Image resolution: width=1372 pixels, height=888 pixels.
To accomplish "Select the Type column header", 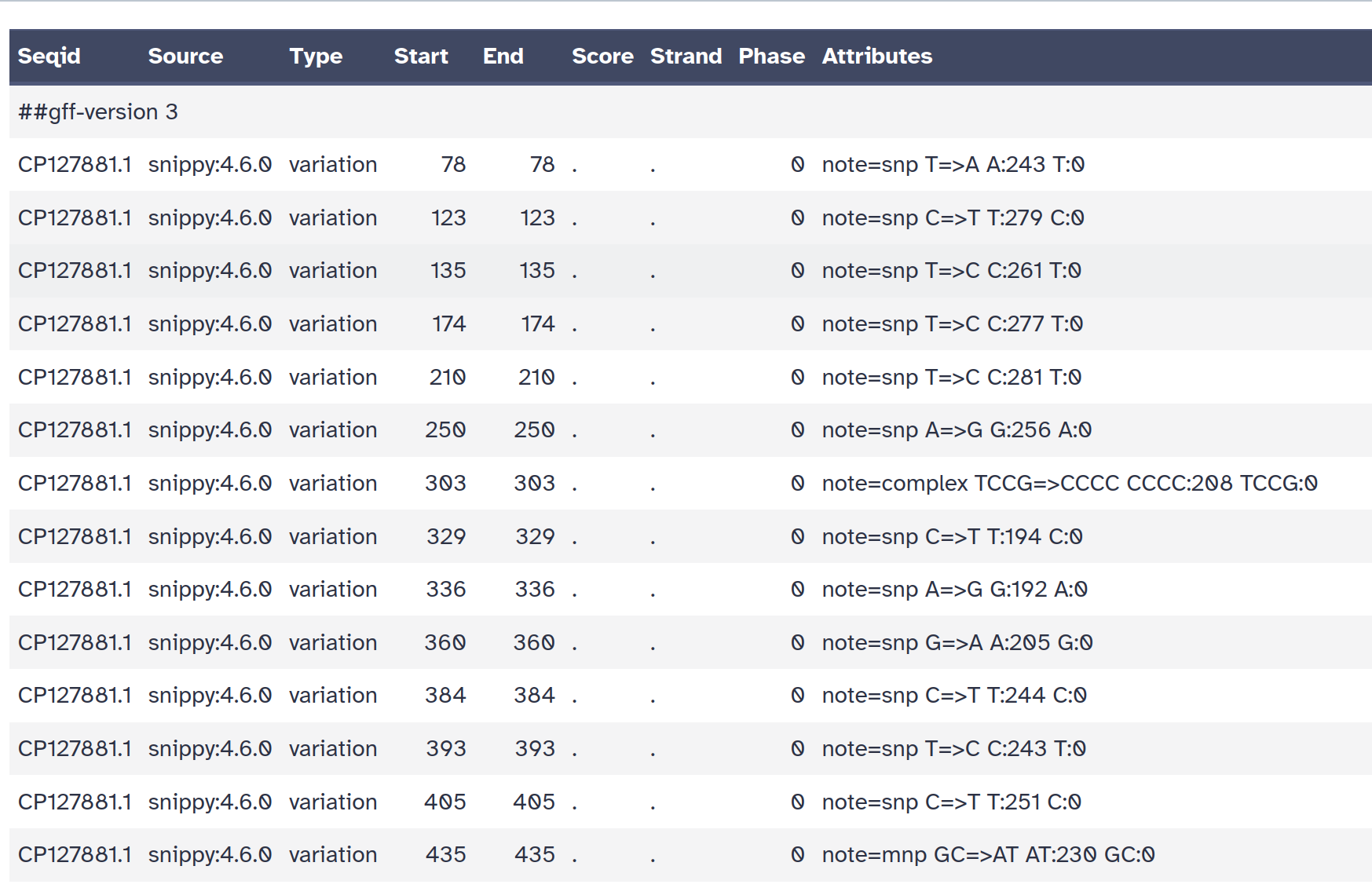I will (316, 57).
